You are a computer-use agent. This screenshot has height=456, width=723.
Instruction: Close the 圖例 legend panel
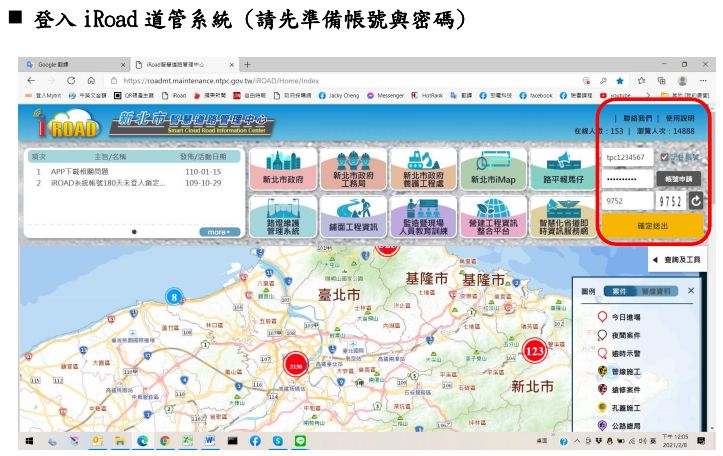691,290
